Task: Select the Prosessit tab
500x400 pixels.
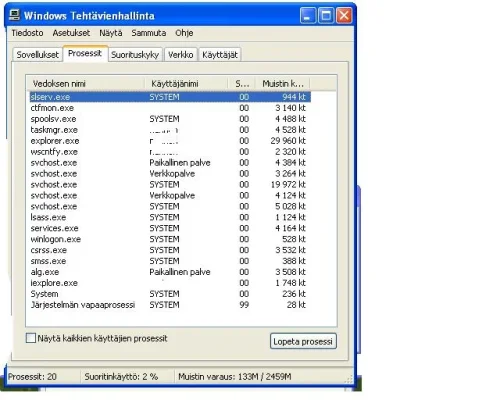Action: 85,54
